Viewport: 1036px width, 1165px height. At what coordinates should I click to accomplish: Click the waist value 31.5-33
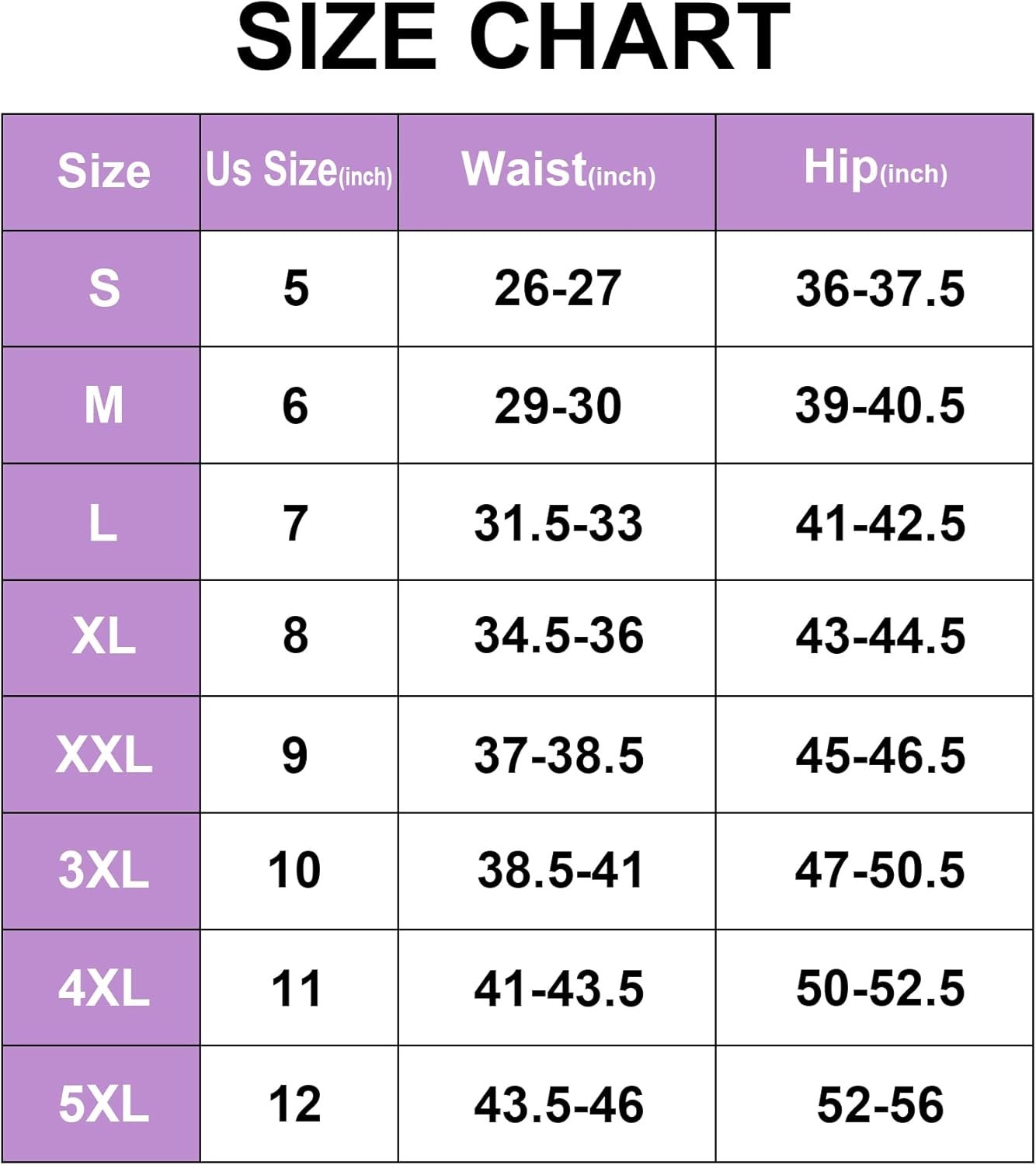pyautogui.click(x=558, y=523)
